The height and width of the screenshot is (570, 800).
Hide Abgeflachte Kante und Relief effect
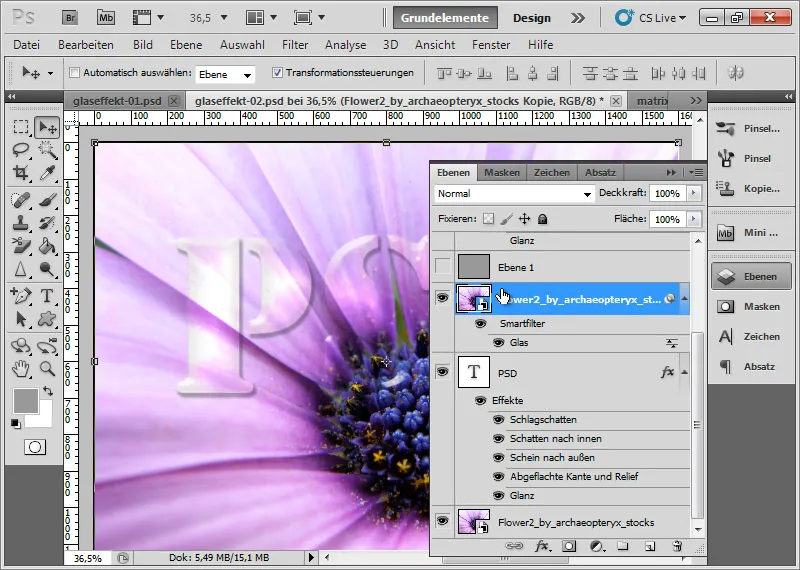(498, 477)
